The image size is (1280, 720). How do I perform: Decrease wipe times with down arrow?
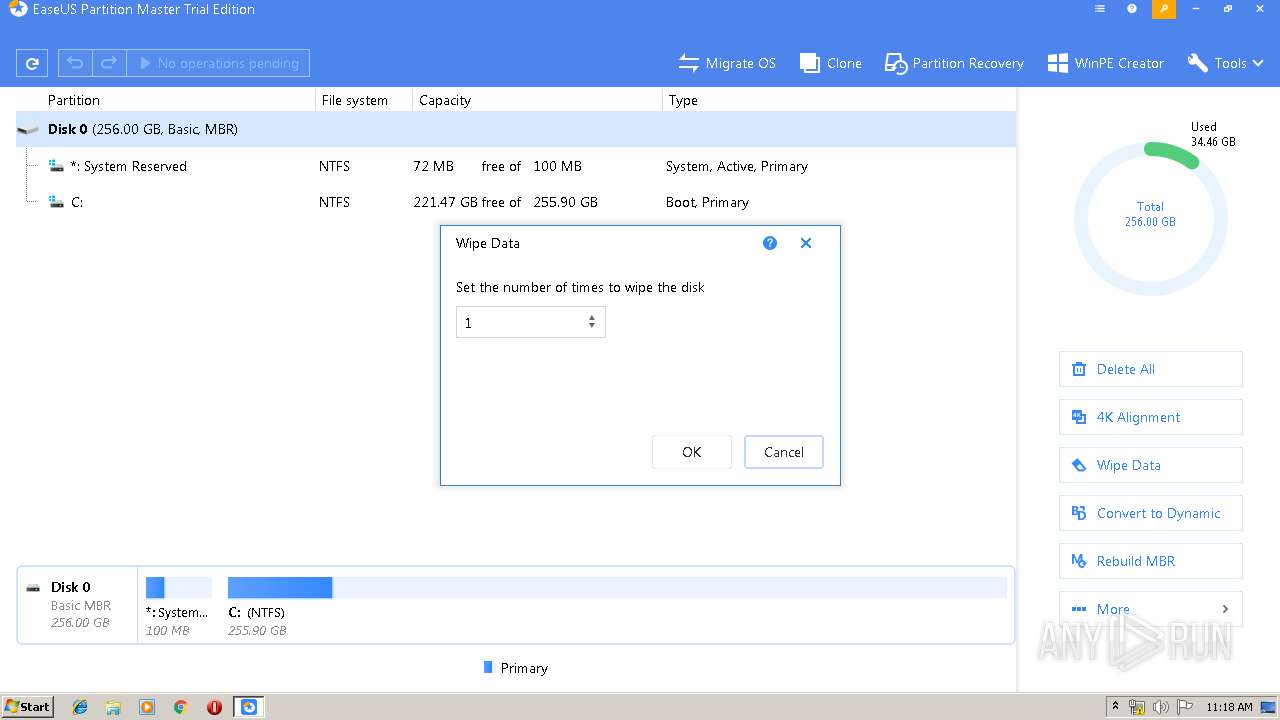(x=592, y=326)
